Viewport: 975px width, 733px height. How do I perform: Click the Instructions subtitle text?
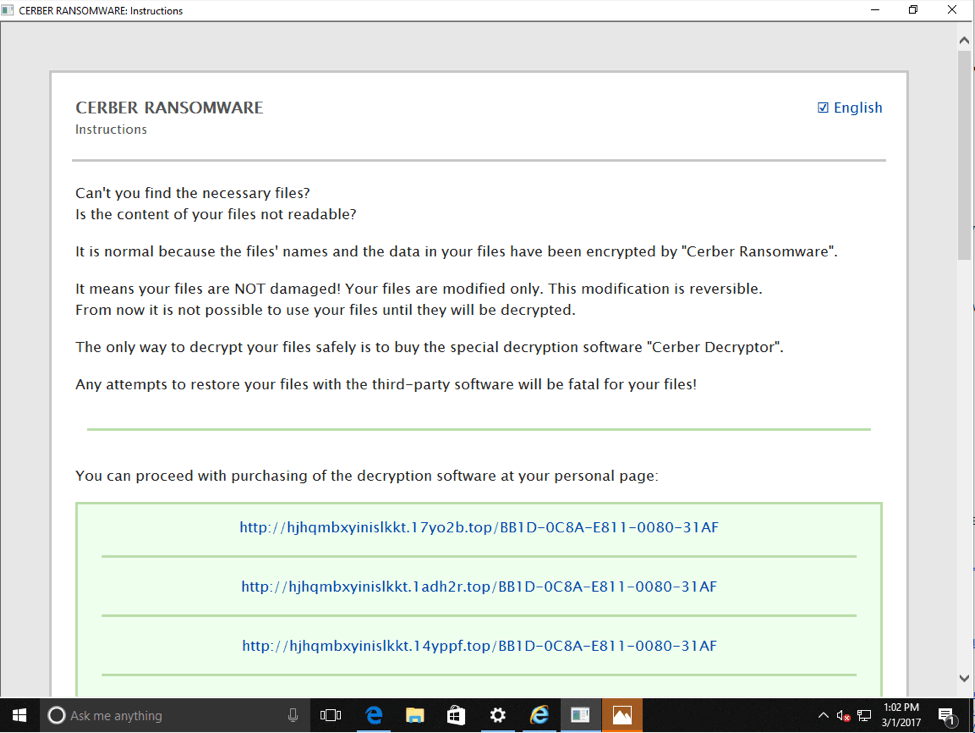tap(111, 129)
